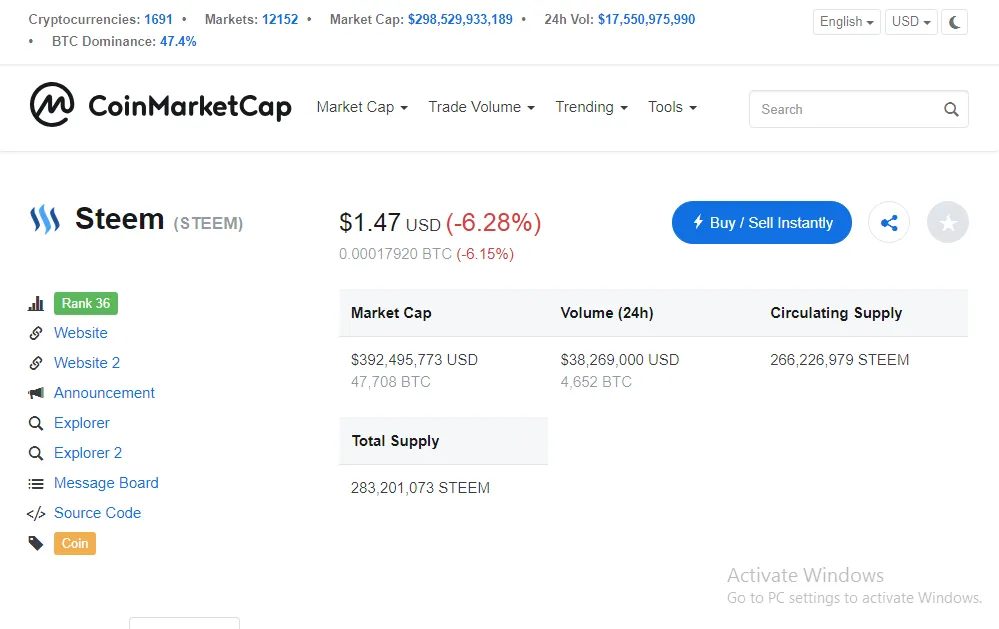This screenshot has height=629, width=999.
Task: Click the search magnifier icon
Action: click(x=951, y=110)
